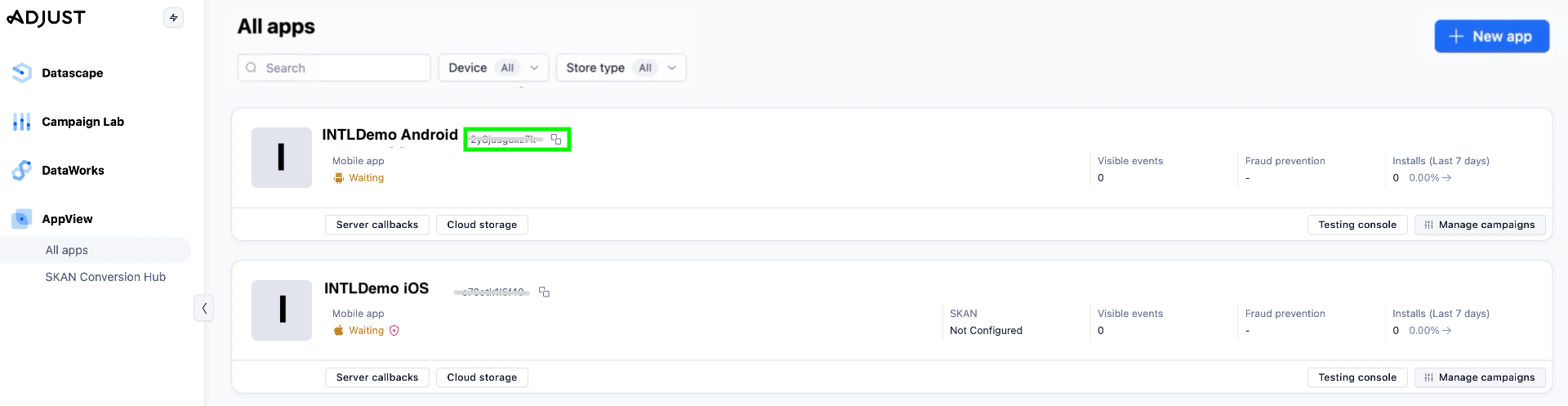The image size is (1568, 406).
Task: Open Testing console for INTLDemo Android
Action: [x=1357, y=225]
